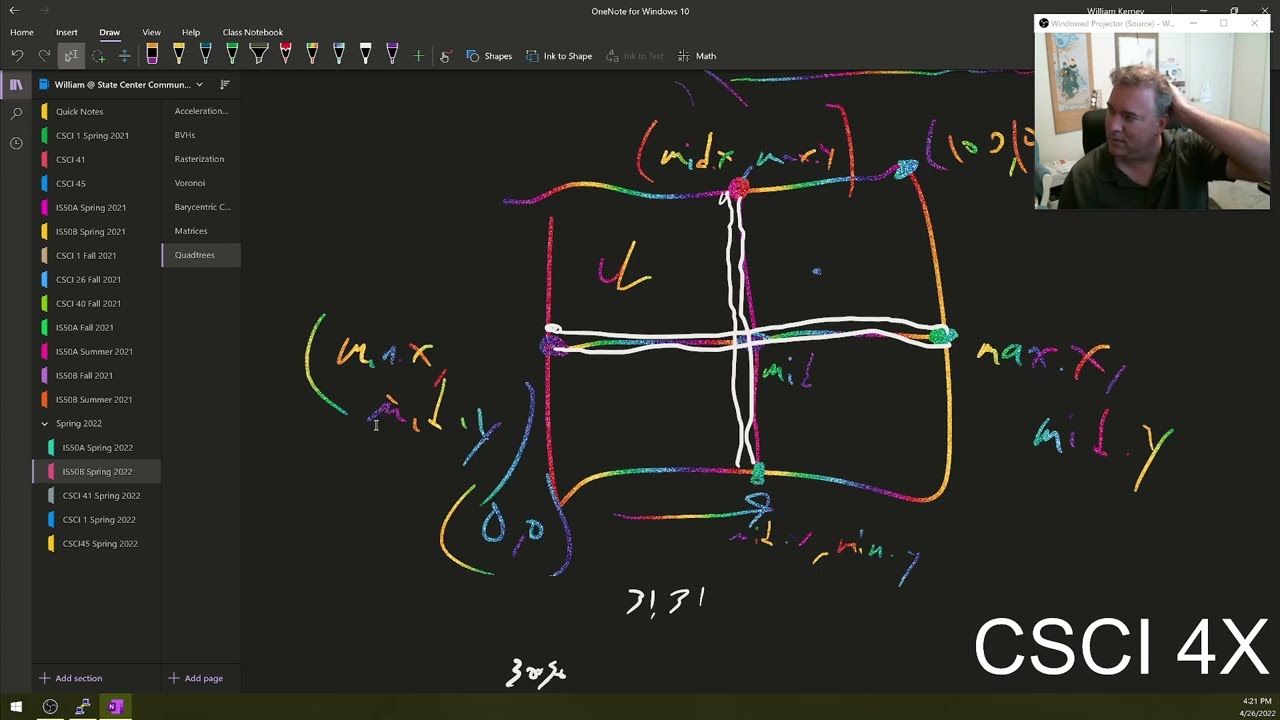Viewport: 1280px width, 720px height.
Task: Open the Help tab
Action: (x=191, y=32)
